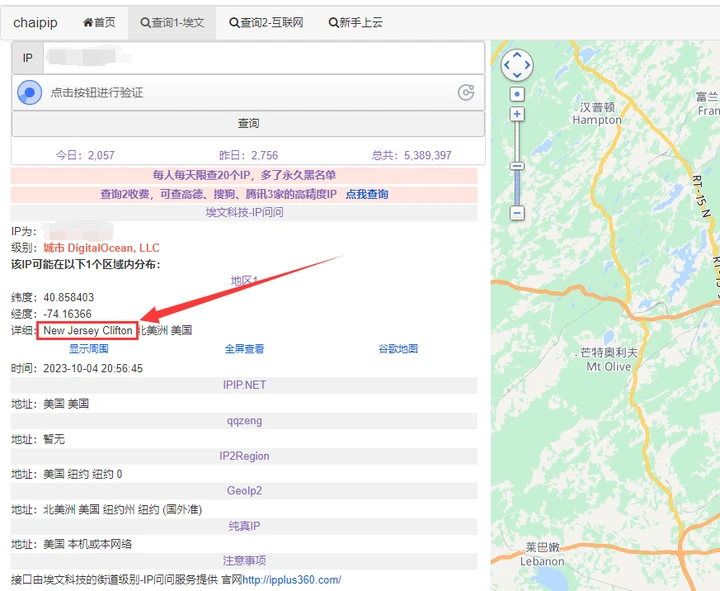Open the 点我查询 paid query link
The image size is (720, 591).
(x=367, y=194)
